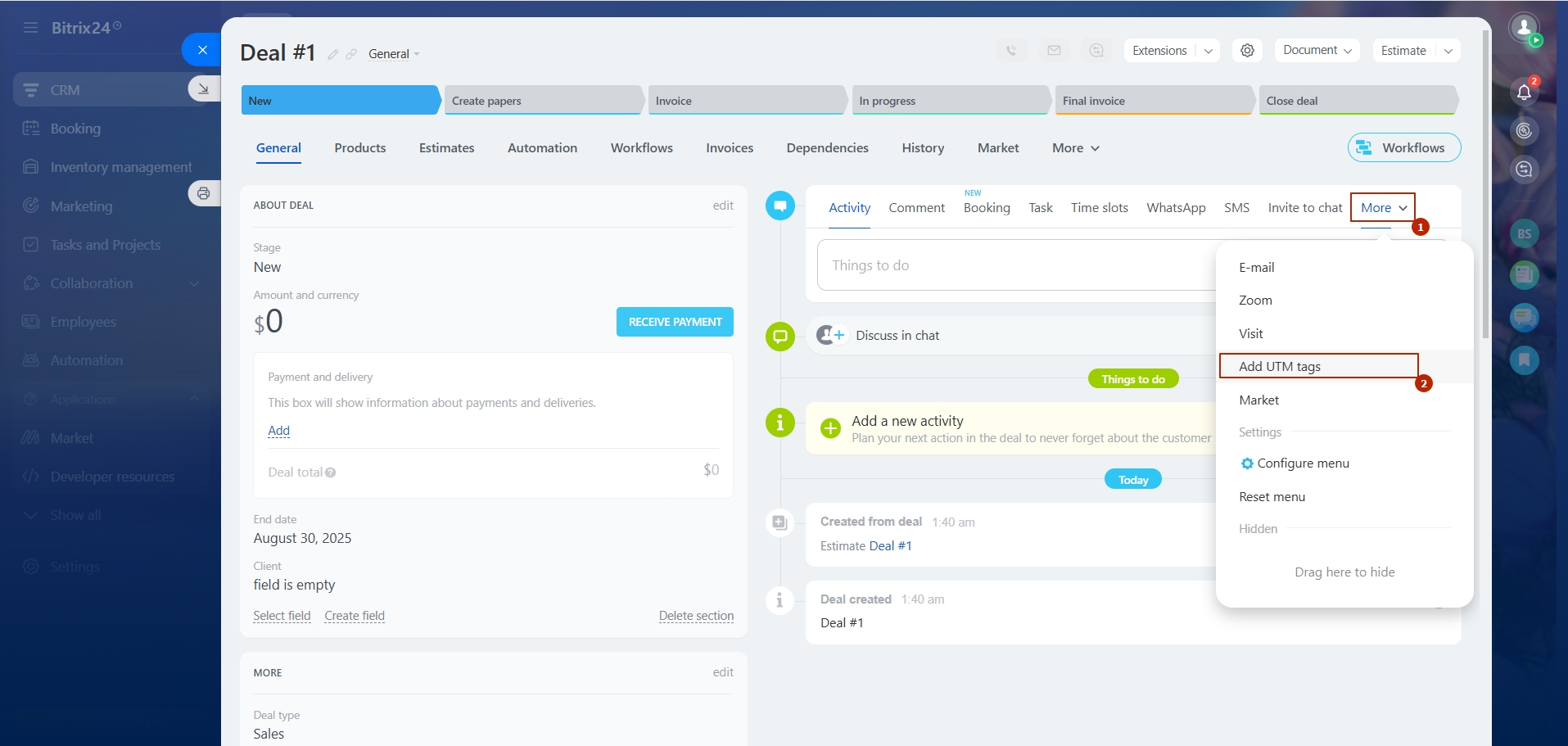Click the phone call icon in header
This screenshot has width=1568, height=746.
point(1011,51)
